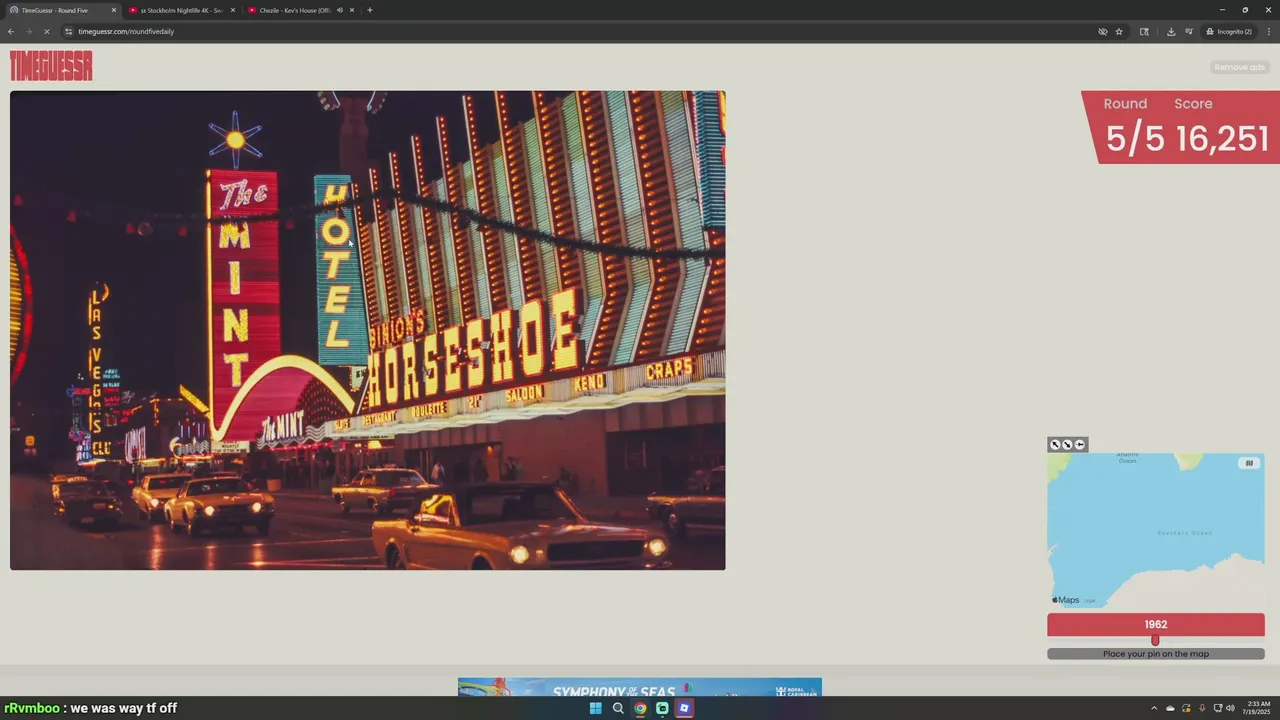Close the Chezile Kev's House tab

(x=352, y=10)
